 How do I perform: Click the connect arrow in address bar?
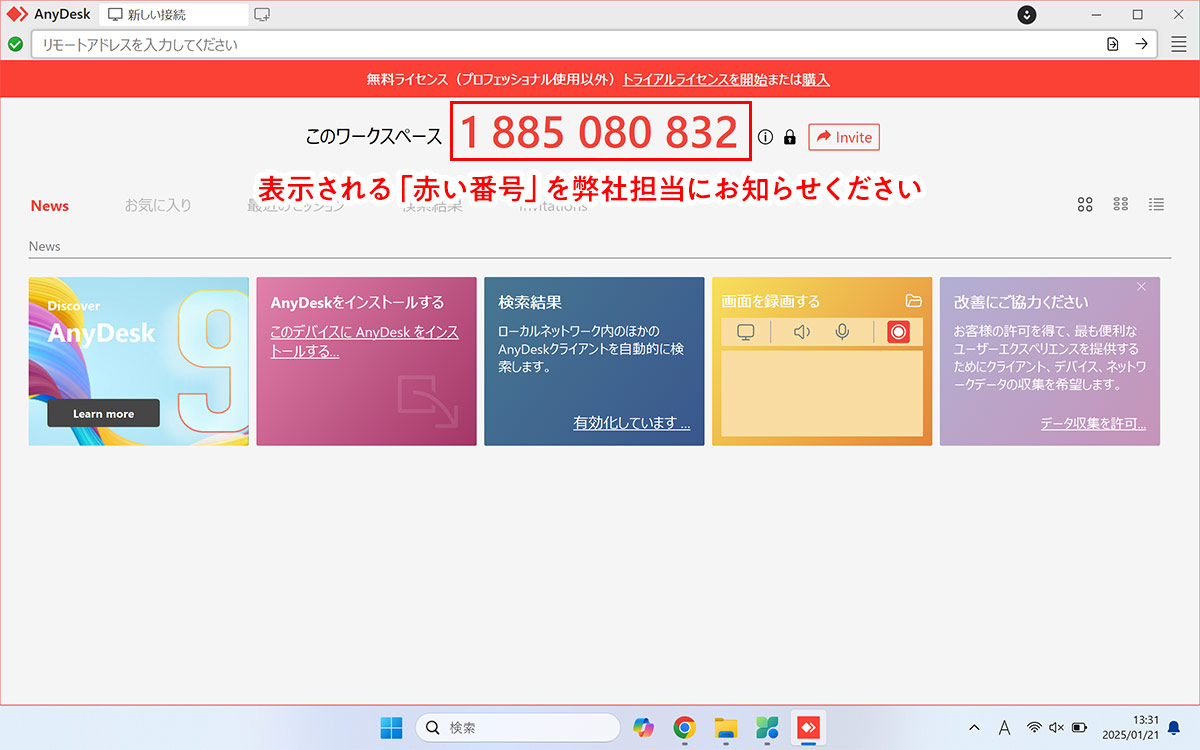[1141, 44]
